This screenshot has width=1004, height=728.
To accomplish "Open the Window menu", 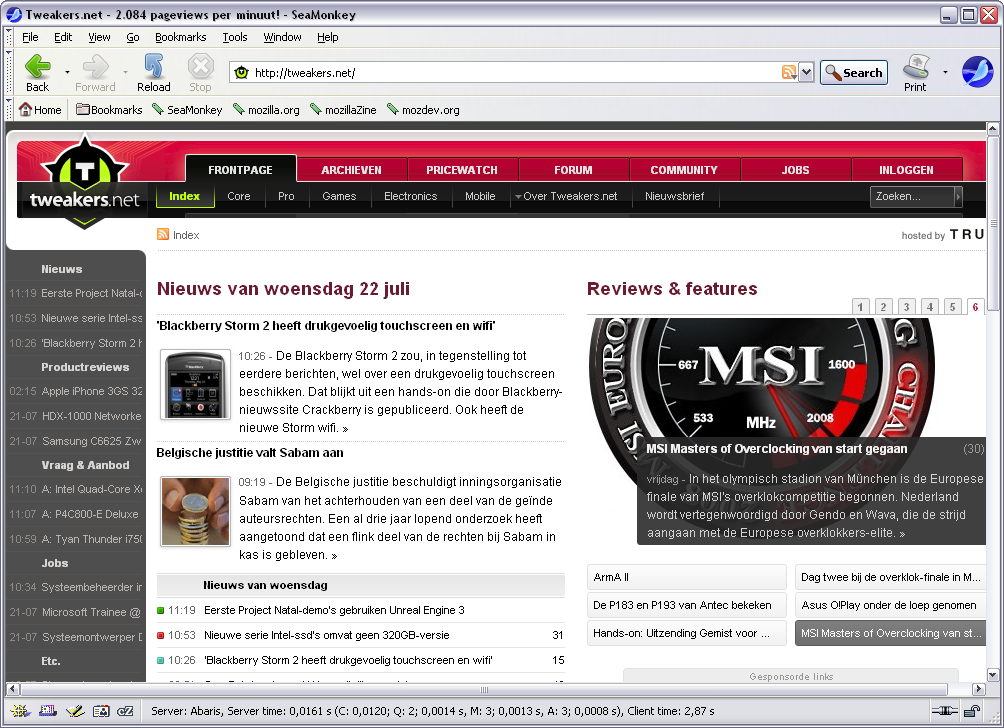I will tap(282, 37).
